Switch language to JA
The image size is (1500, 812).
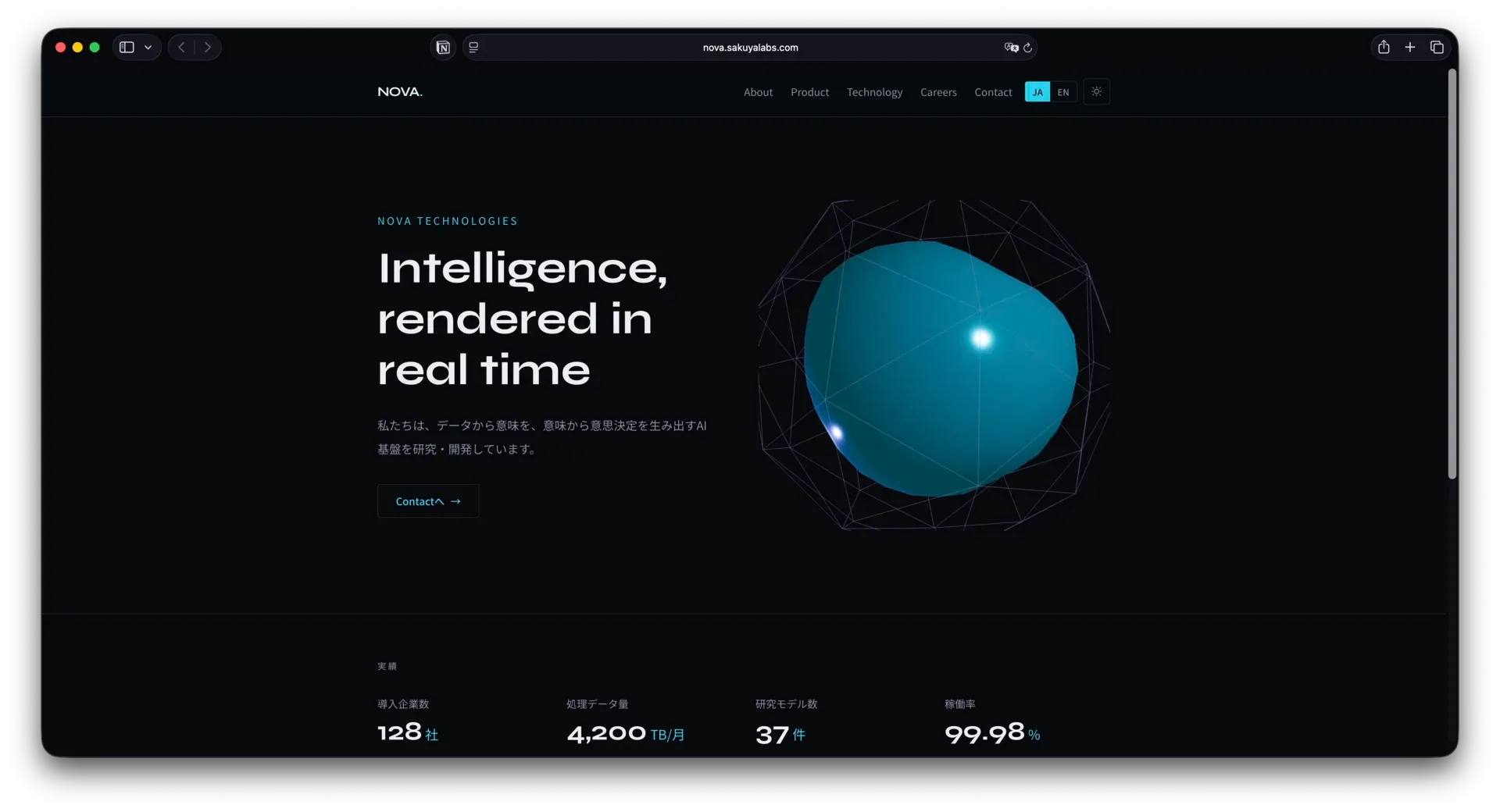point(1037,92)
